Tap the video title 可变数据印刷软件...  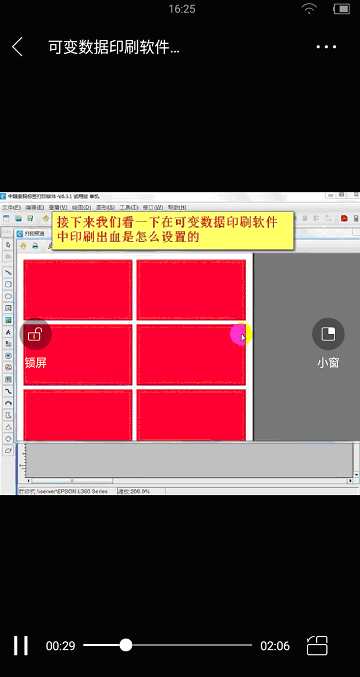coord(114,47)
